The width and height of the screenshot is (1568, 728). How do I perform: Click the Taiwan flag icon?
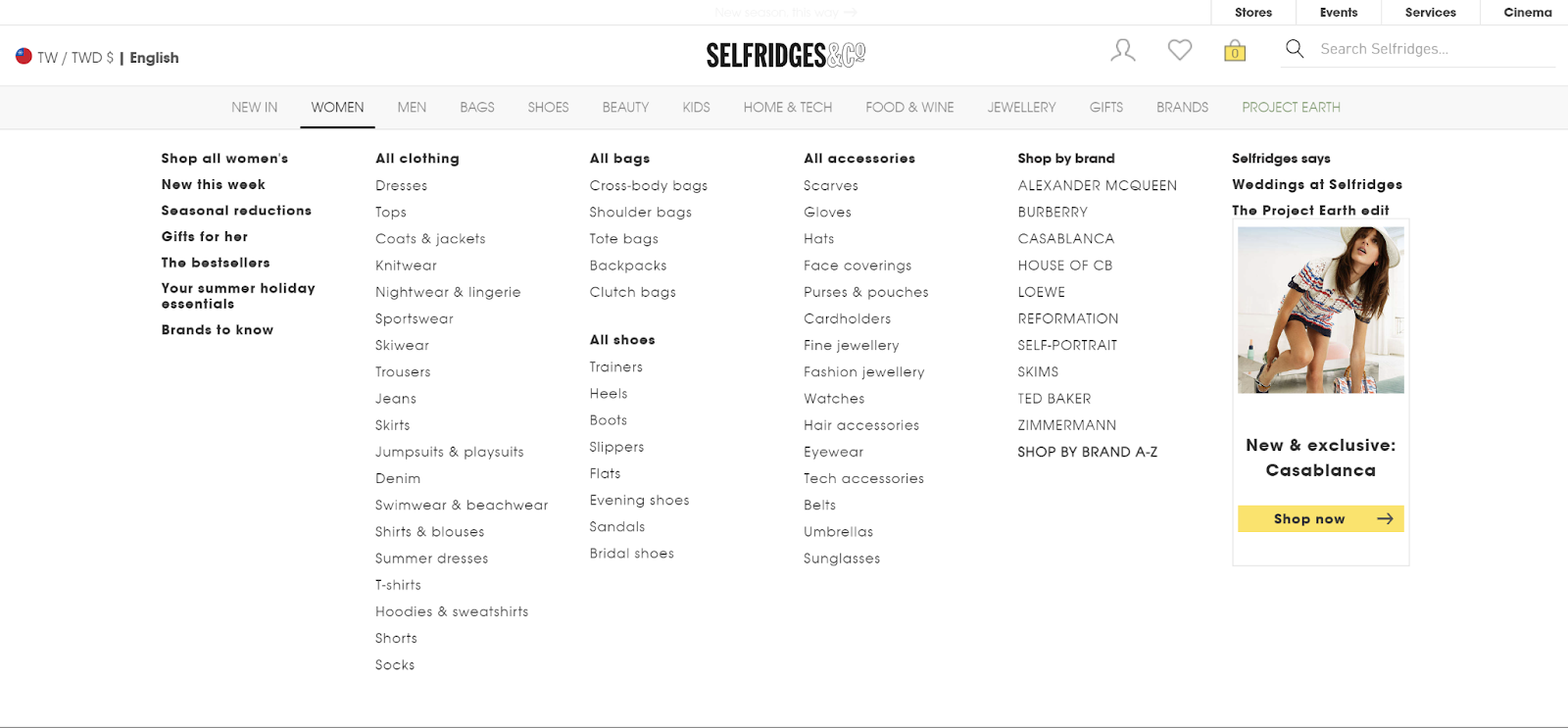click(x=24, y=57)
